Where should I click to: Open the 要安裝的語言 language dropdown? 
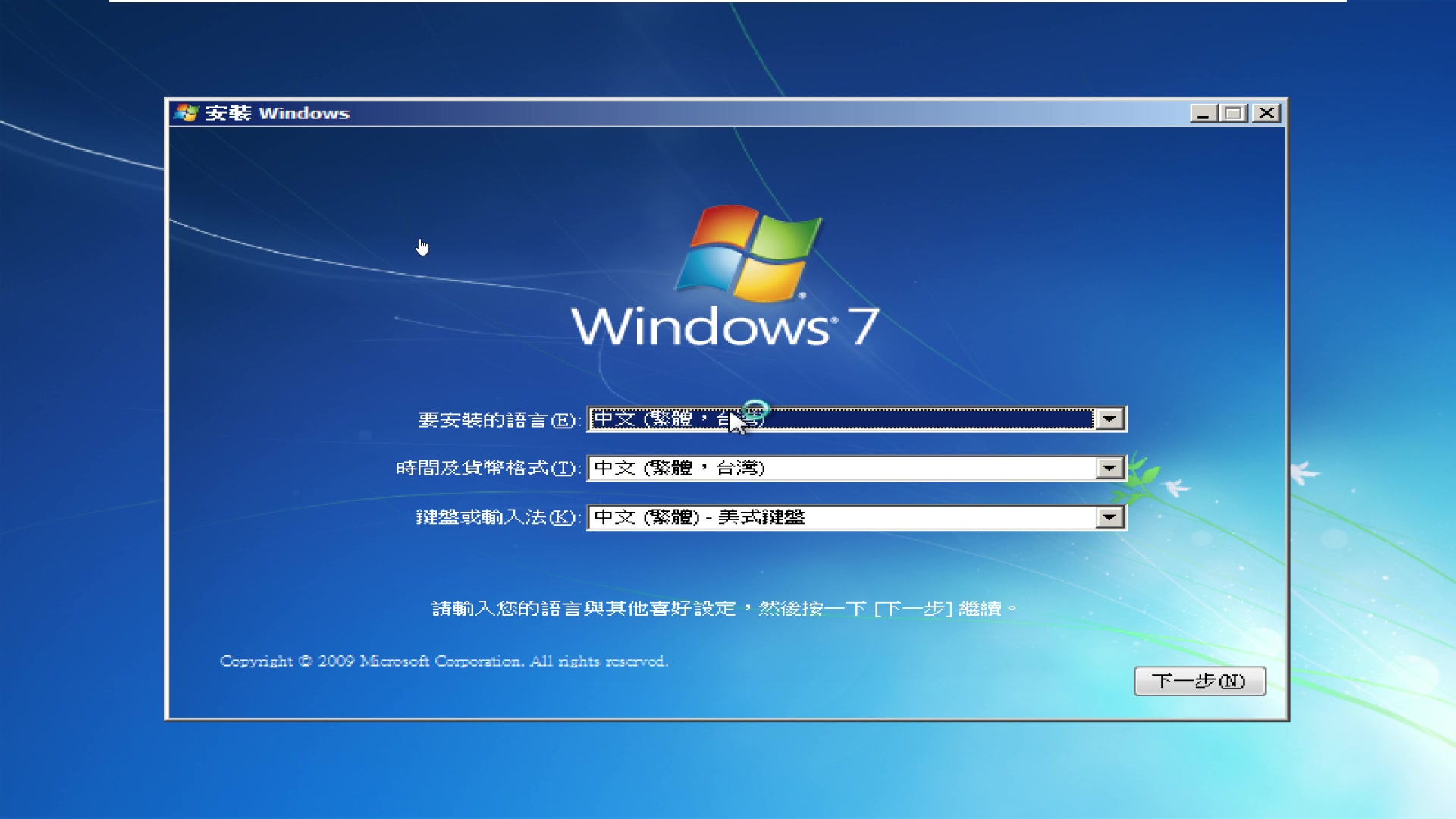point(1109,419)
